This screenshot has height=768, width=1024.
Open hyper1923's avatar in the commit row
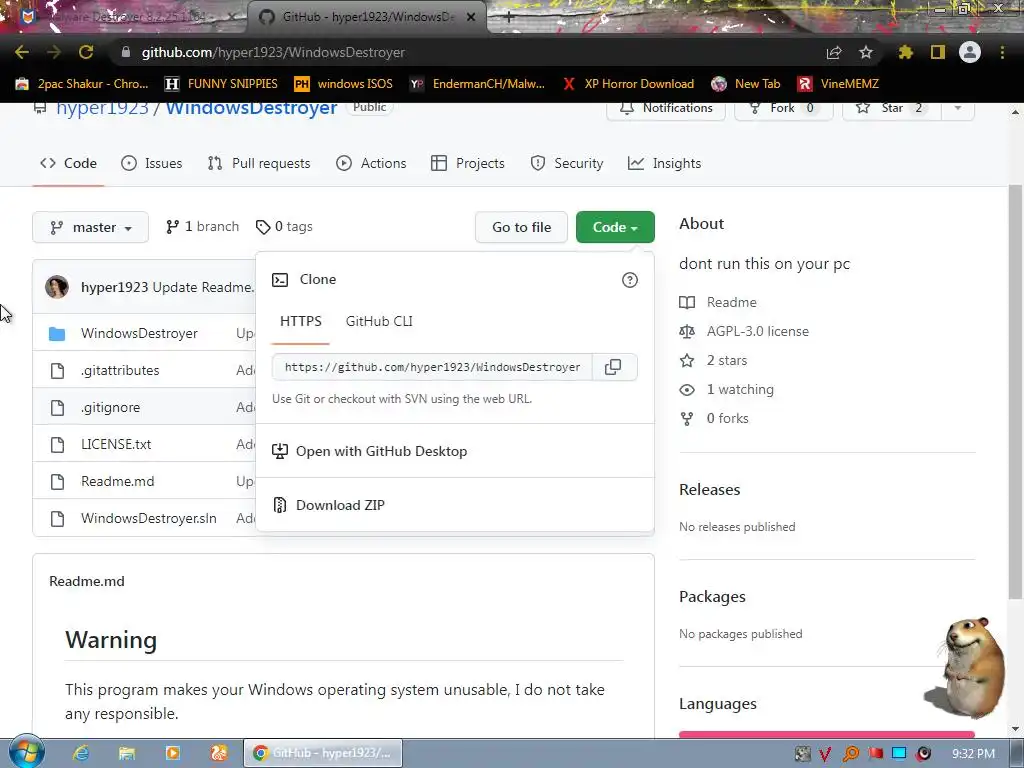[57, 287]
